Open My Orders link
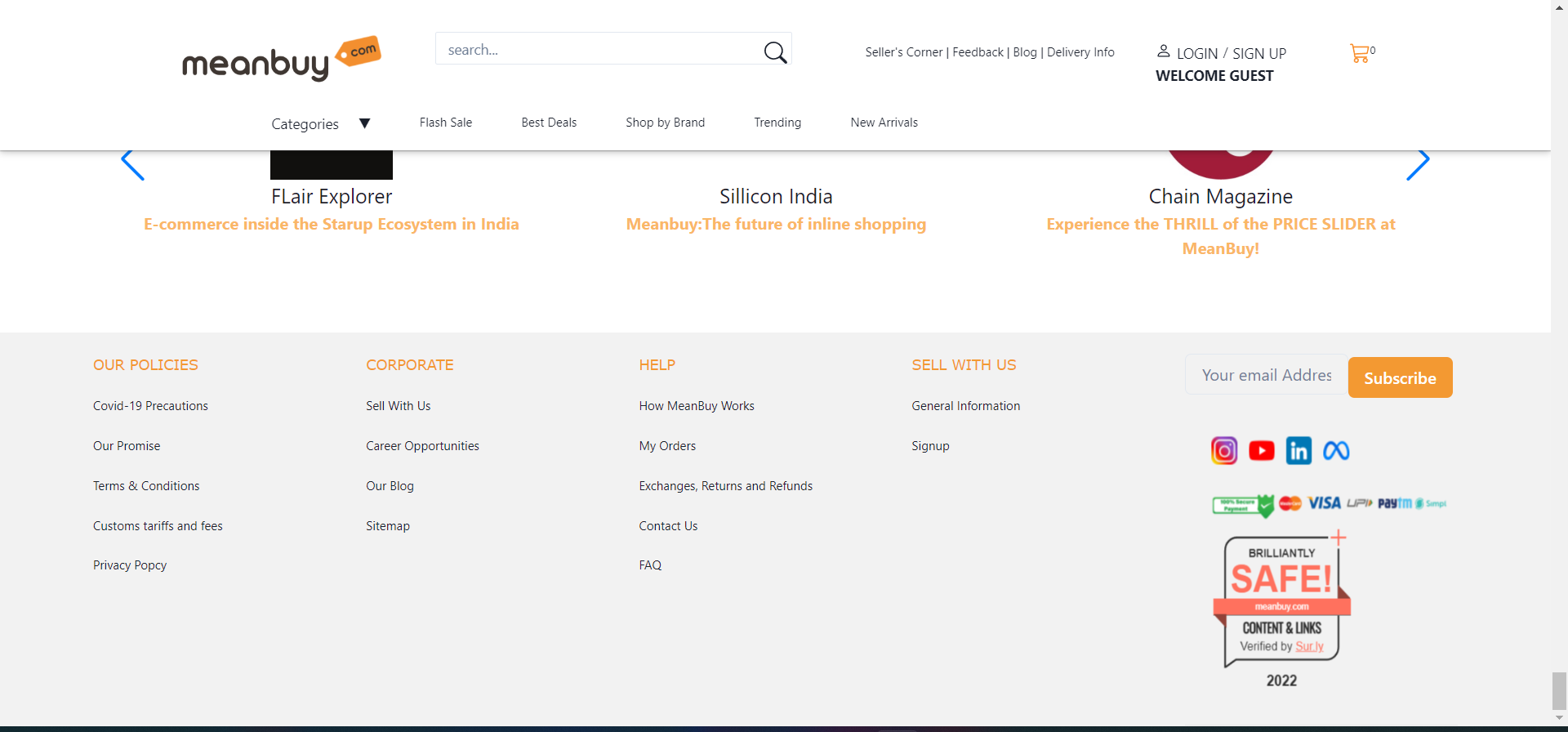This screenshot has width=1568, height=732. (x=667, y=446)
